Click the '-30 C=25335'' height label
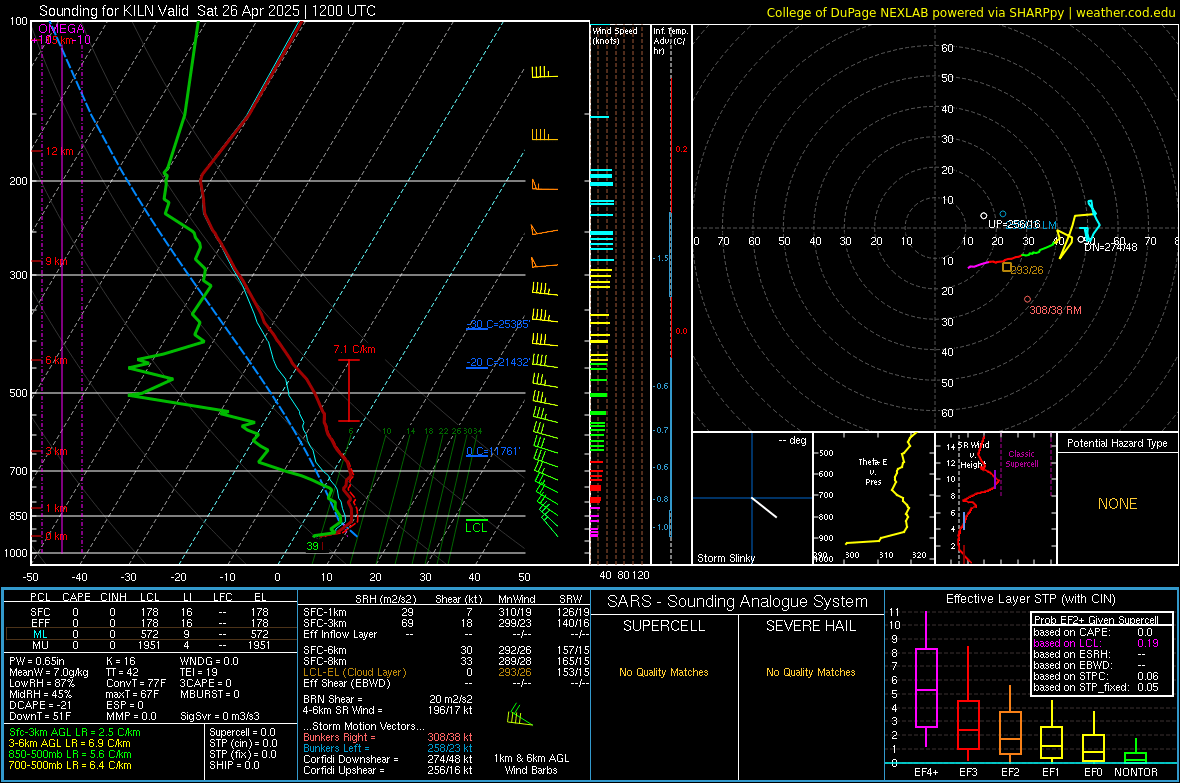The width and height of the screenshot is (1180, 783). pyautogui.click(x=497, y=324)
